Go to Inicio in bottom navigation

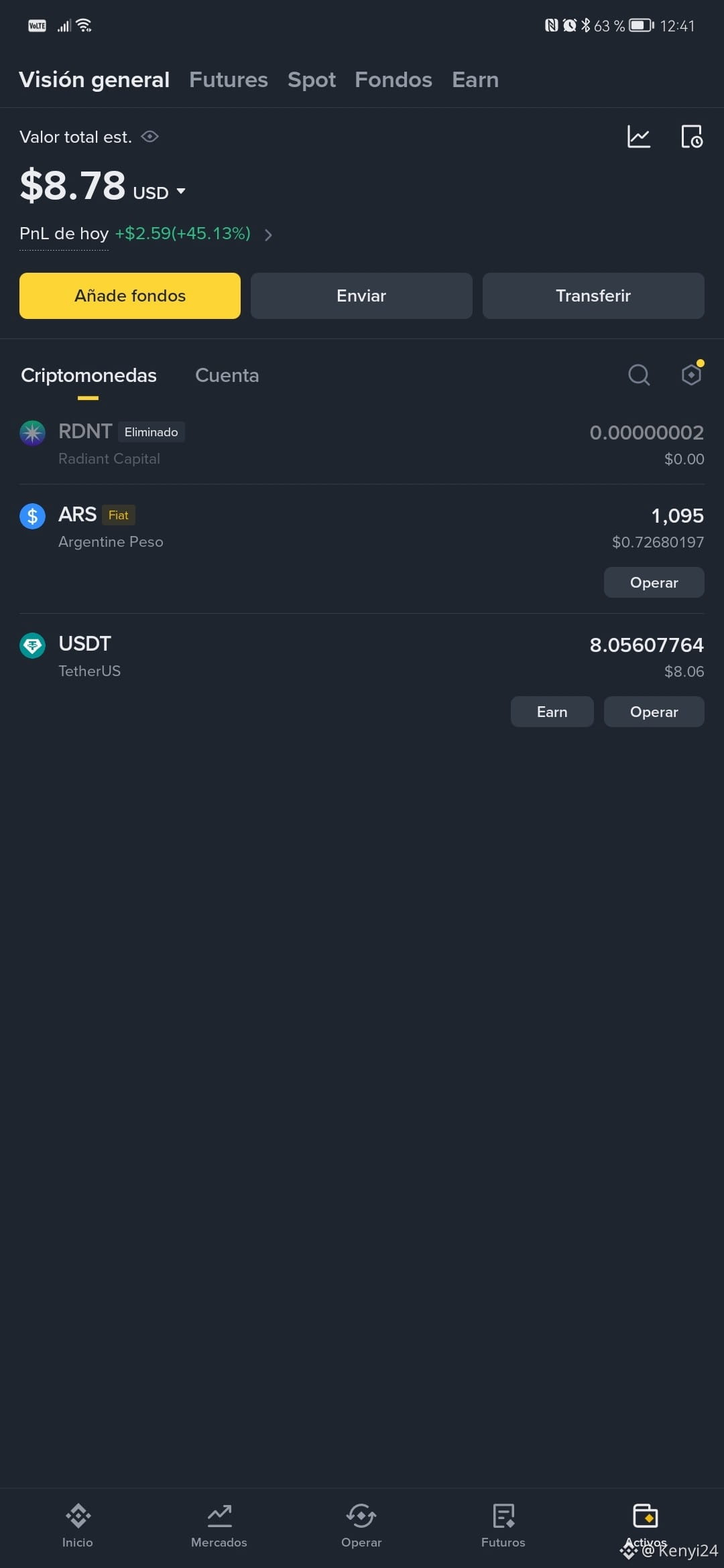click(x=78, y=1524)
